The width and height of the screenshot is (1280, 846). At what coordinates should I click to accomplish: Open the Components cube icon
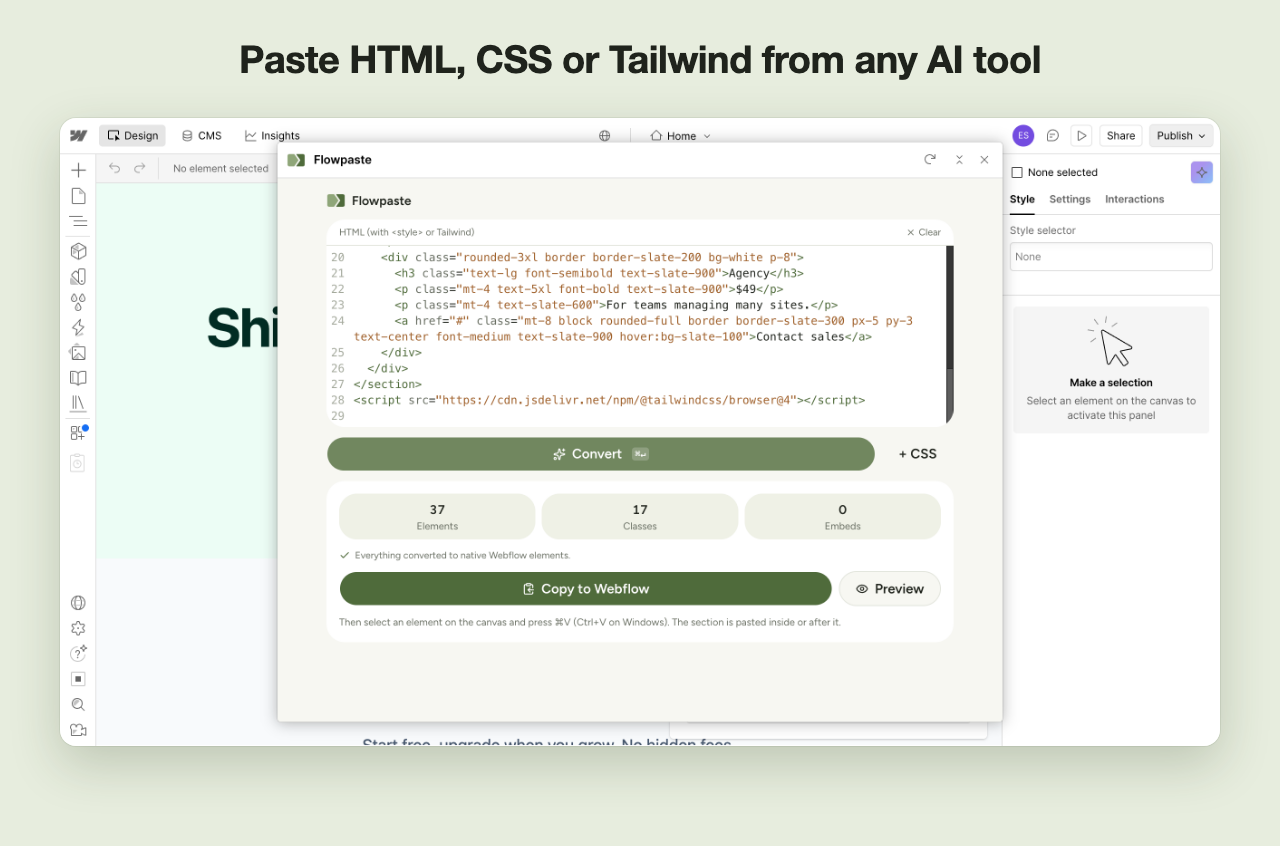(78, 251)
